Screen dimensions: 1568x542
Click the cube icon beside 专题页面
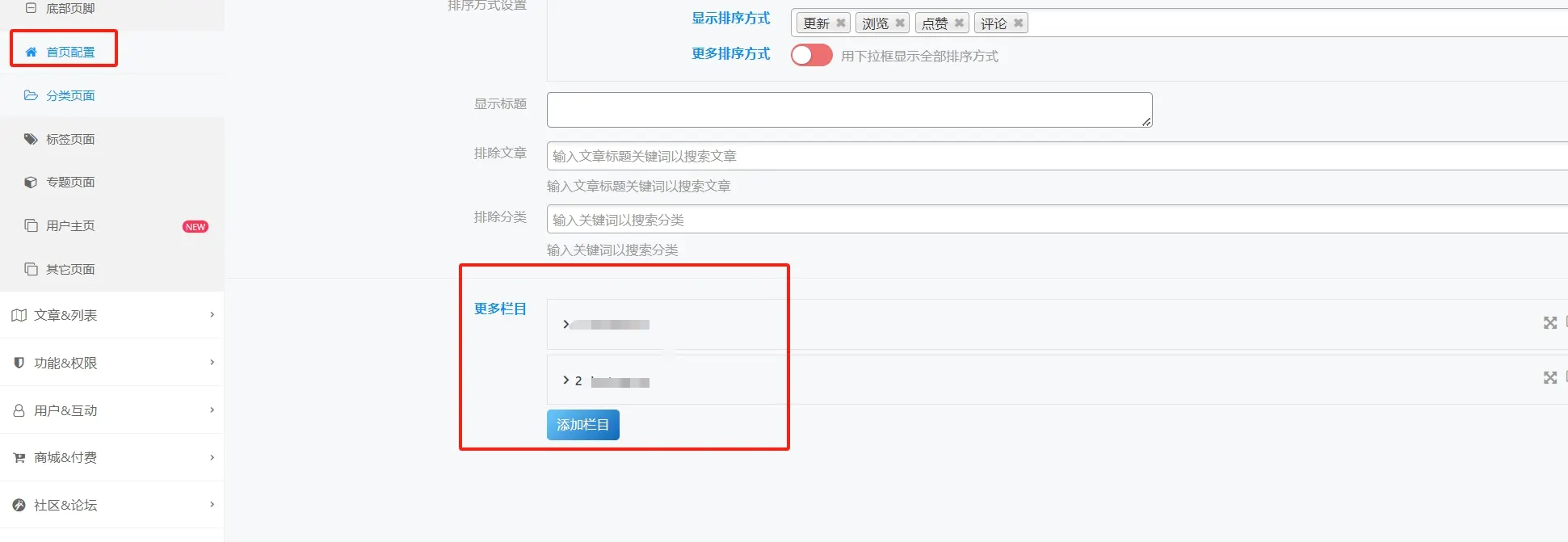31,183
